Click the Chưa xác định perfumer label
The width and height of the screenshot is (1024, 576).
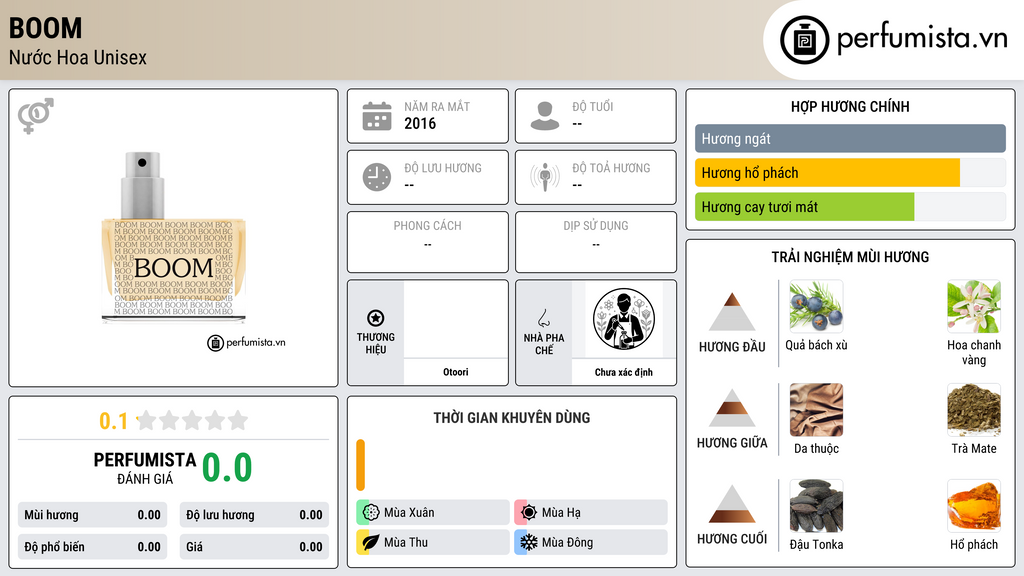[x=624, y=372]
